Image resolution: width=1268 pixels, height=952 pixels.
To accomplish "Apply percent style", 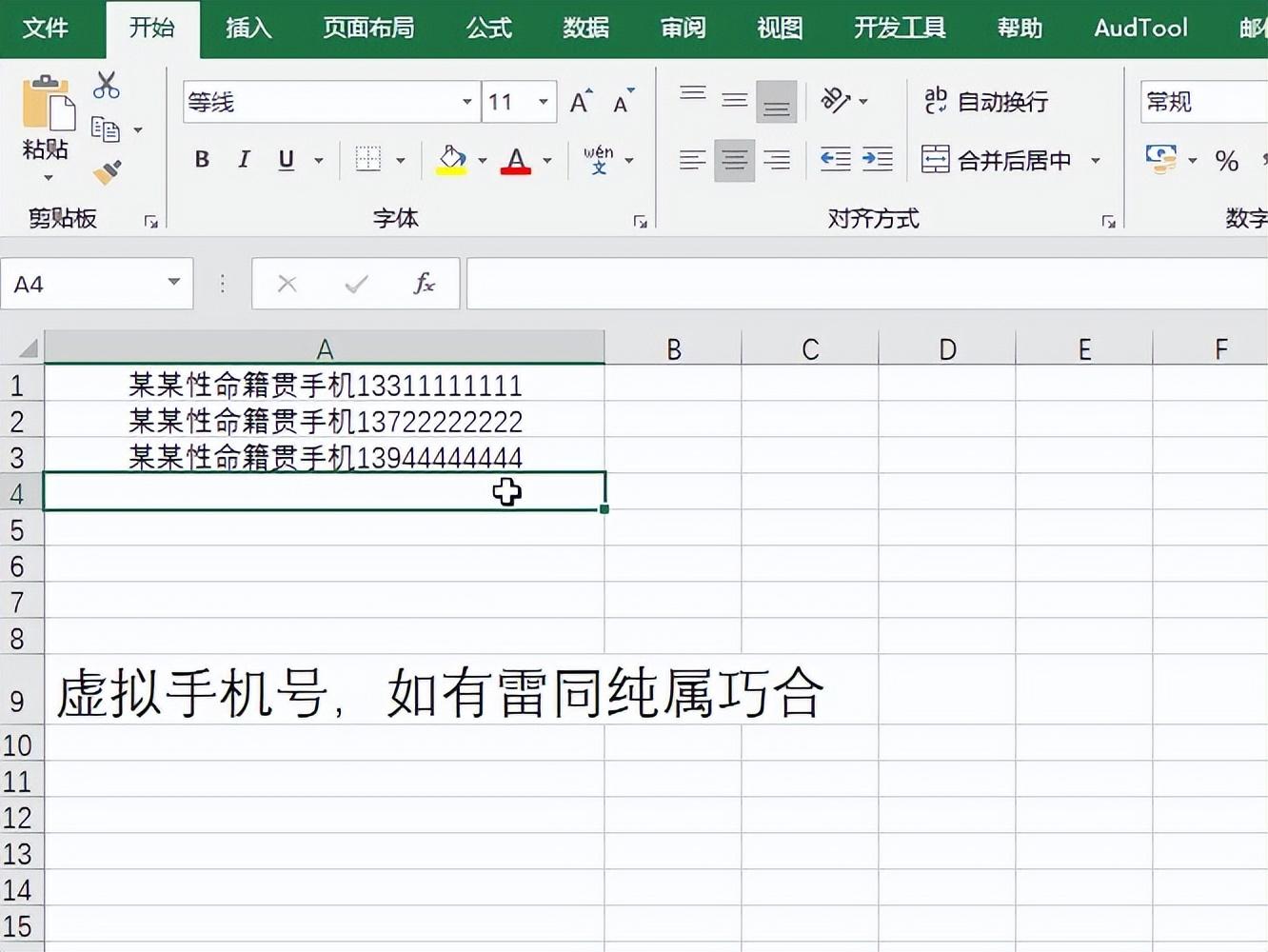I will pyautogui.click(x=1227, y=160).
